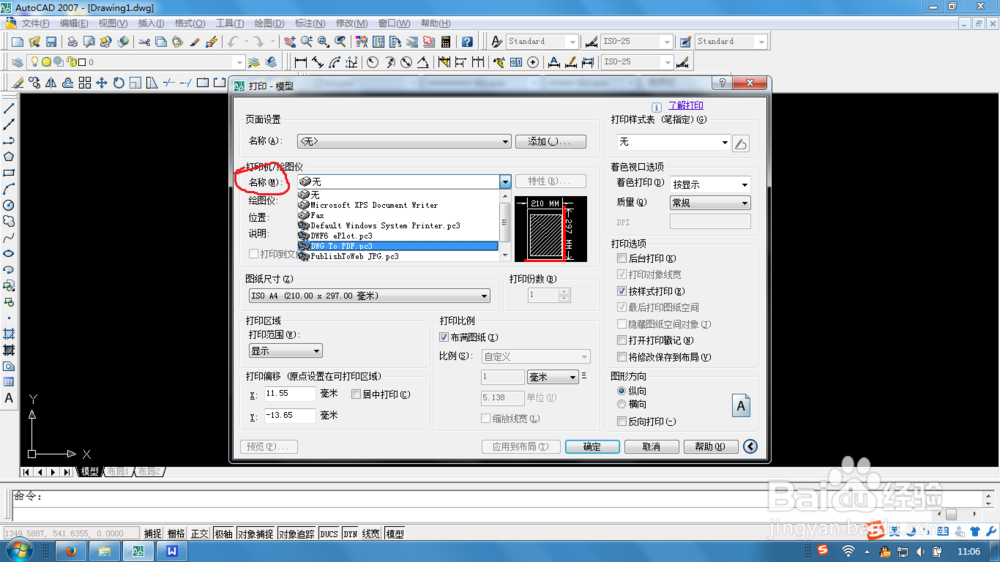Uncheck 布满图纸 checkbox
This screenshot has width=1000, height=562.
pyautogui.click(x=444, y=337)
